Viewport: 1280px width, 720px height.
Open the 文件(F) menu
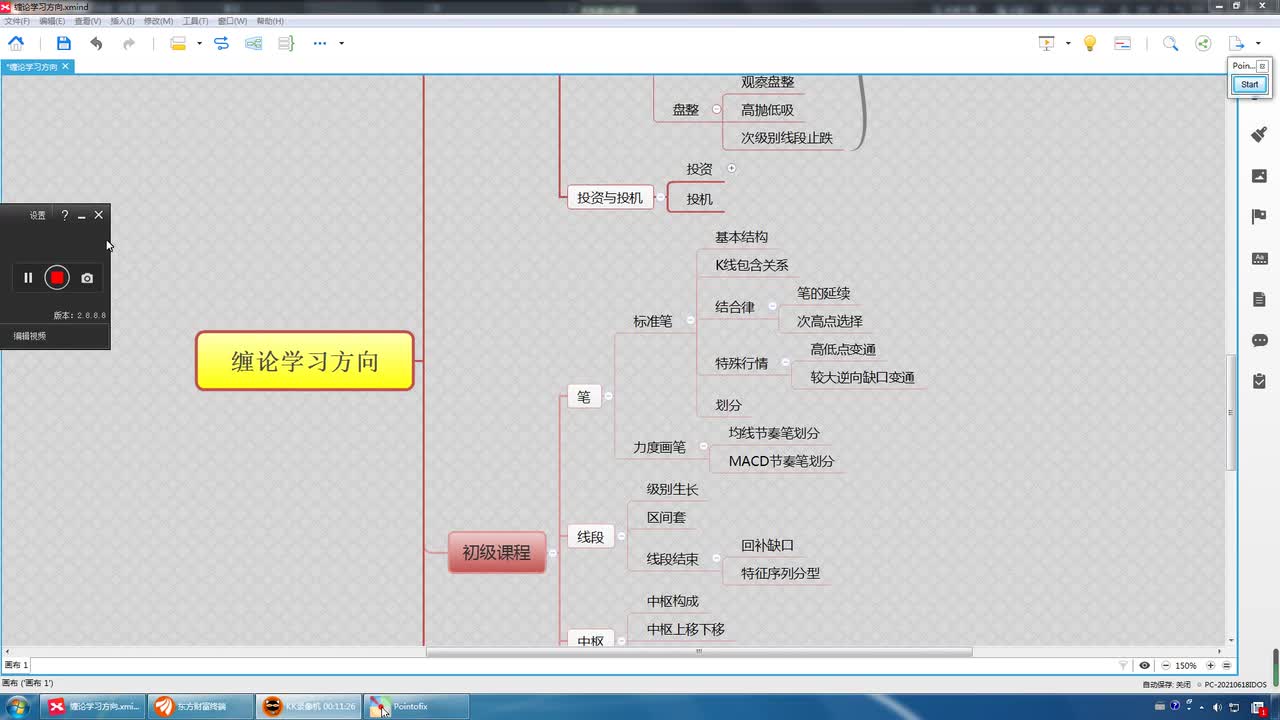pyautogui.click(x=17, y=21)
